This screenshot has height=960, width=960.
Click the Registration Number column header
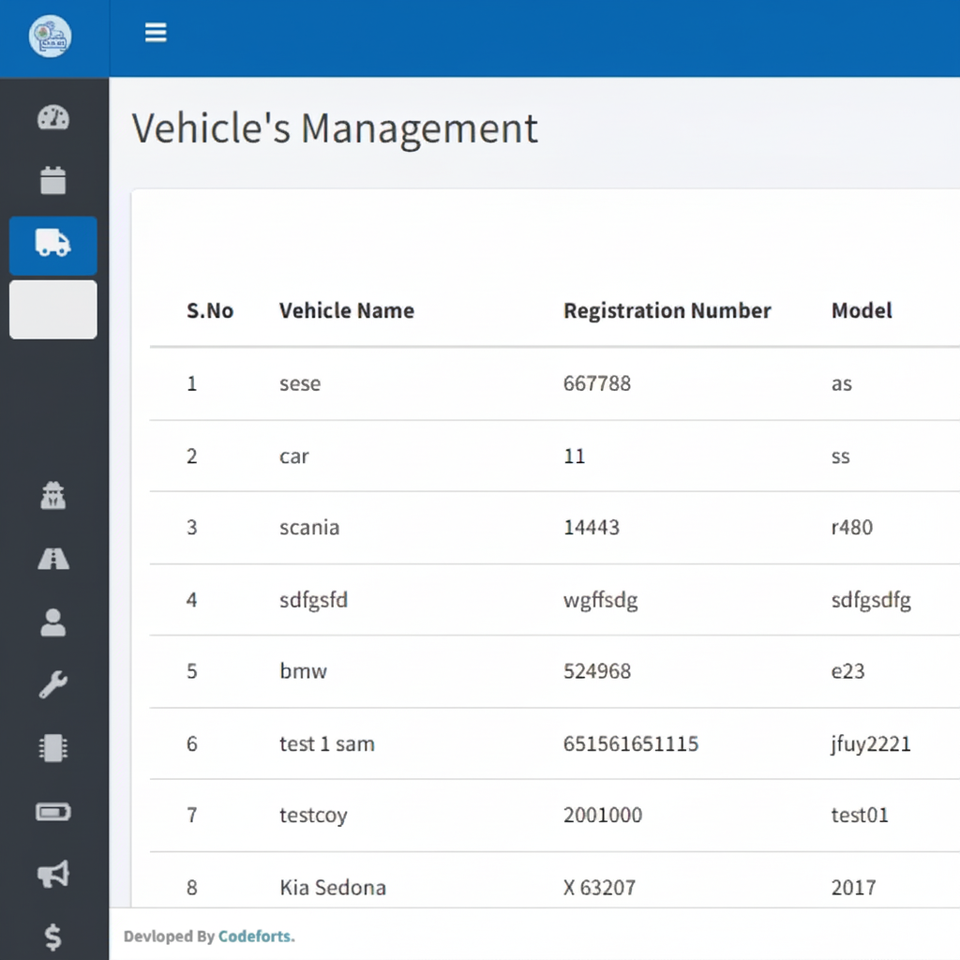click(x=667, y=311)
